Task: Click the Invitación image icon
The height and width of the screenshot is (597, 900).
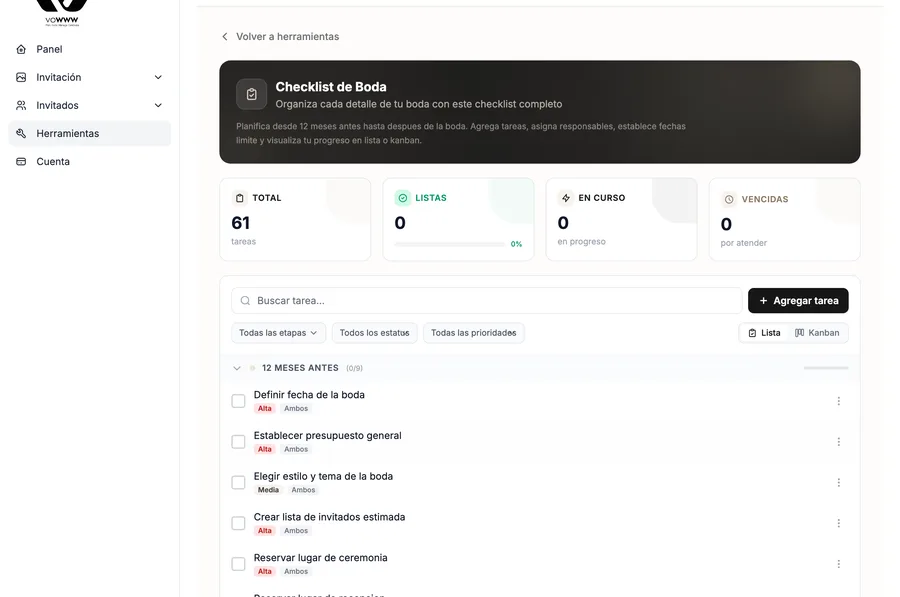Action: pos(21,77)
